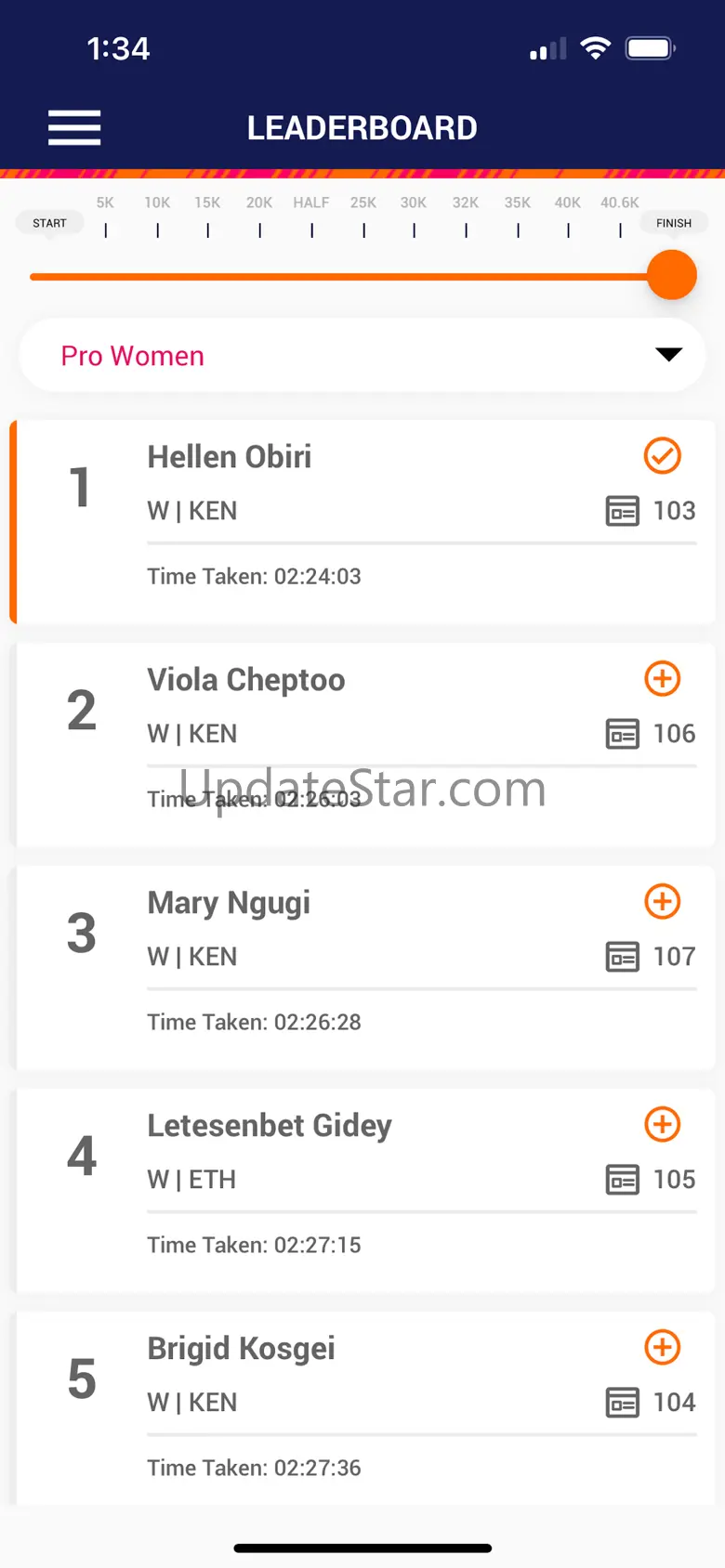The image size is (725, 1568).
Task: Add Viola Cheptoo to tracked runners
Action: 662,679
